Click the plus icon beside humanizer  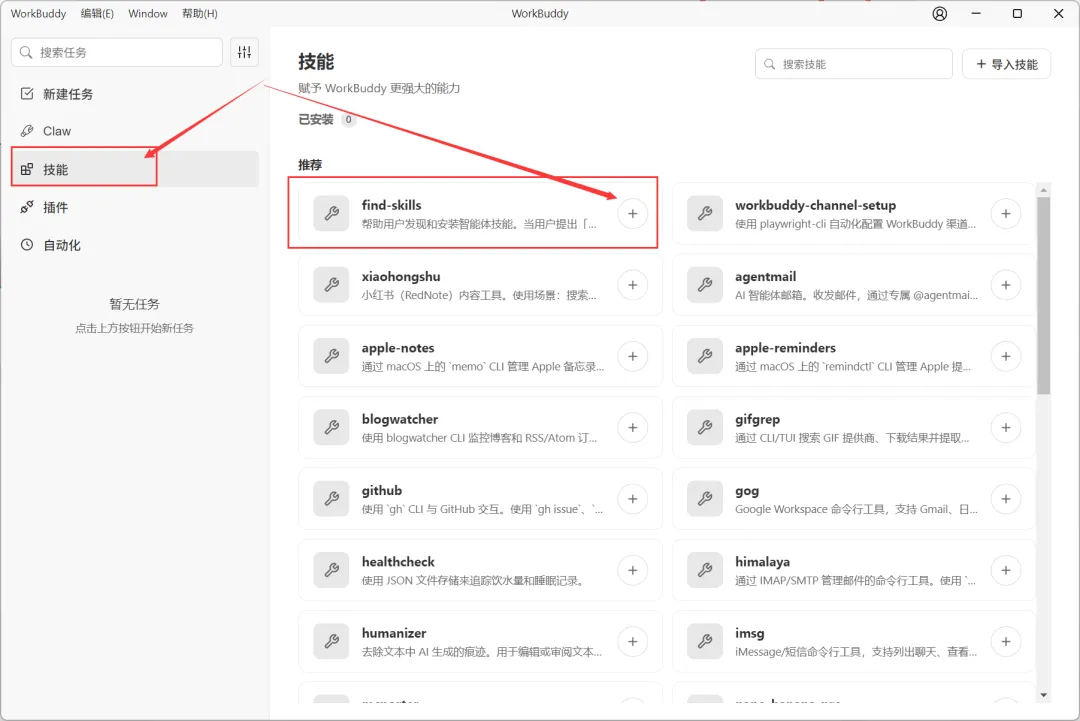(632, 641)
